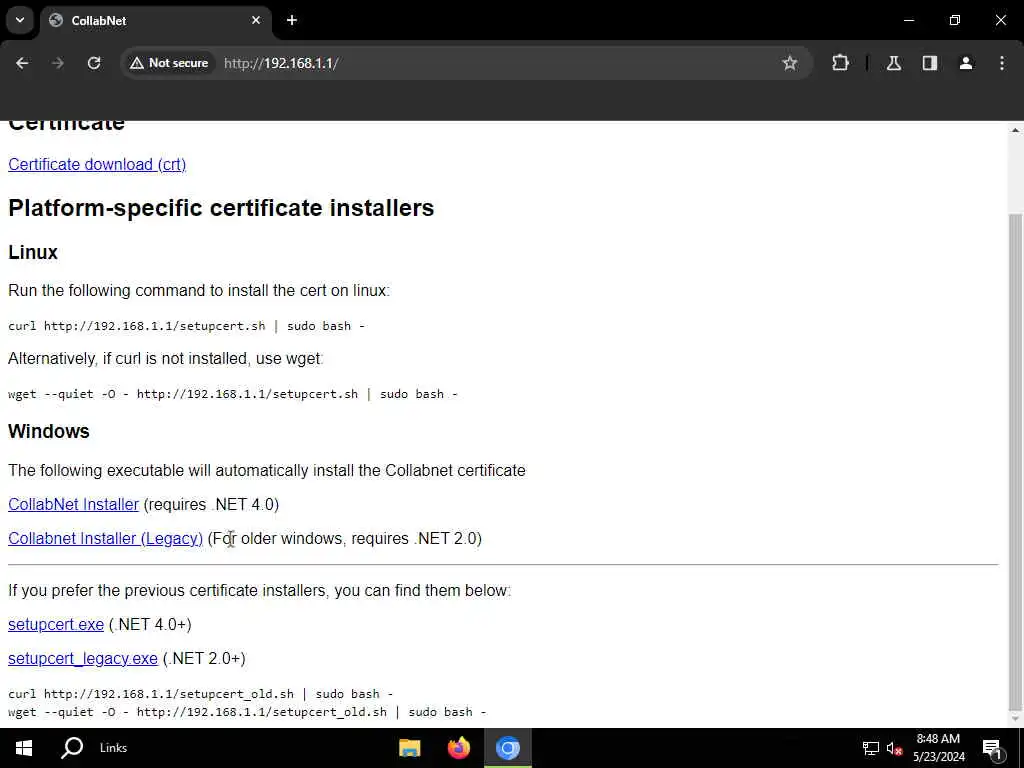Click the curl setupcert.sh command text
Image resolution: width=1024 pixels, height=768 pixels.
click(x=186, y=326)
